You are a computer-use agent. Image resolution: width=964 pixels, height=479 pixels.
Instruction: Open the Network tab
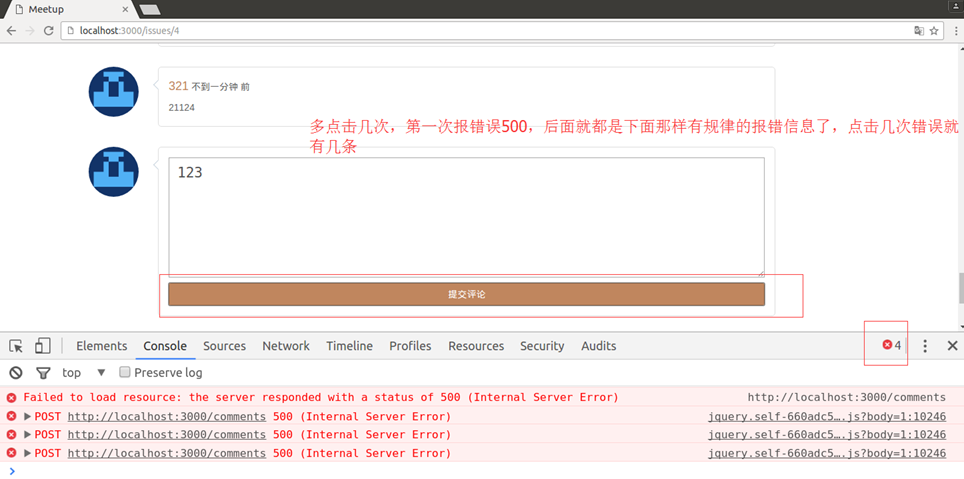tap(286, 346)
